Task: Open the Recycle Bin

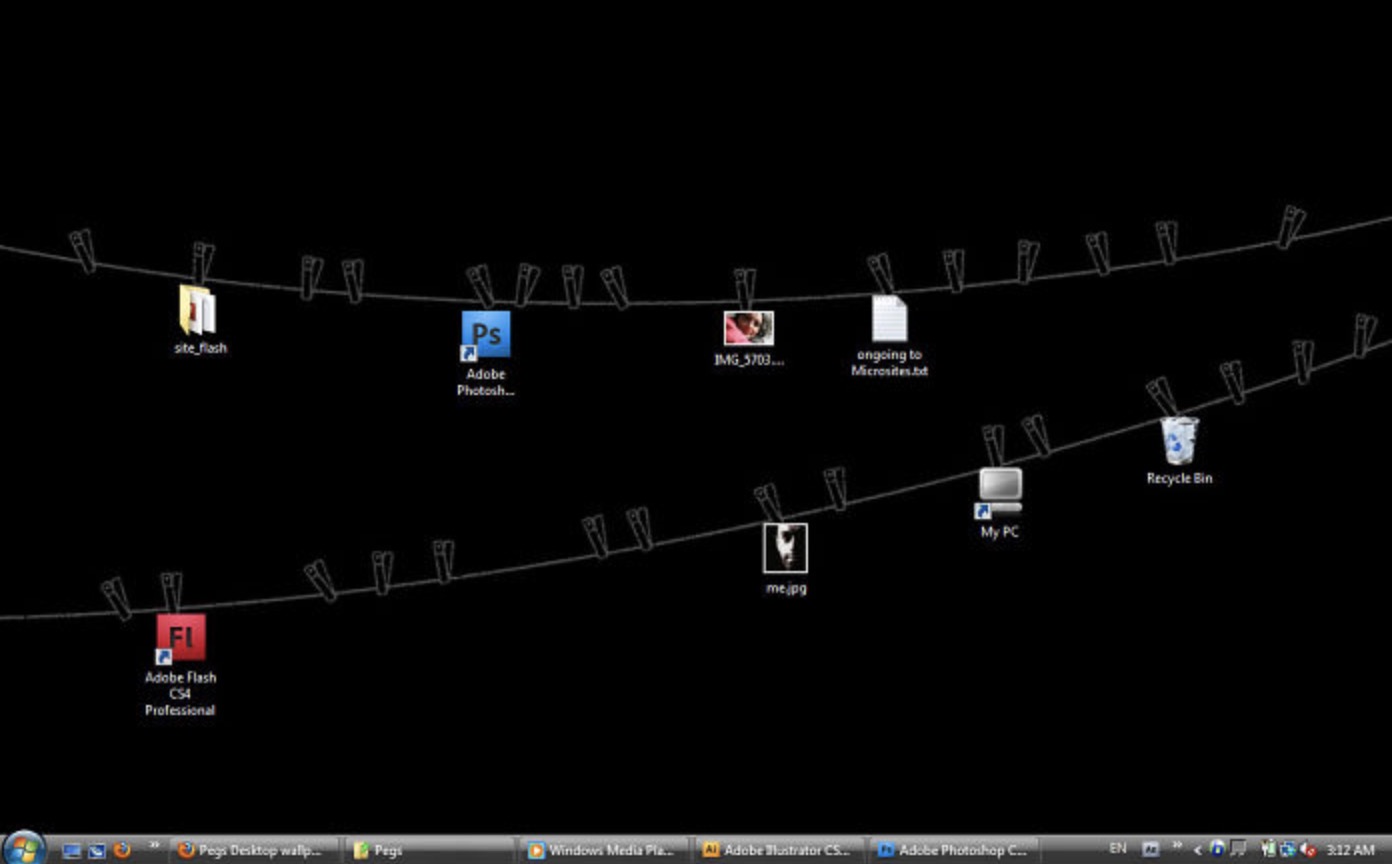Action: 1178,440
